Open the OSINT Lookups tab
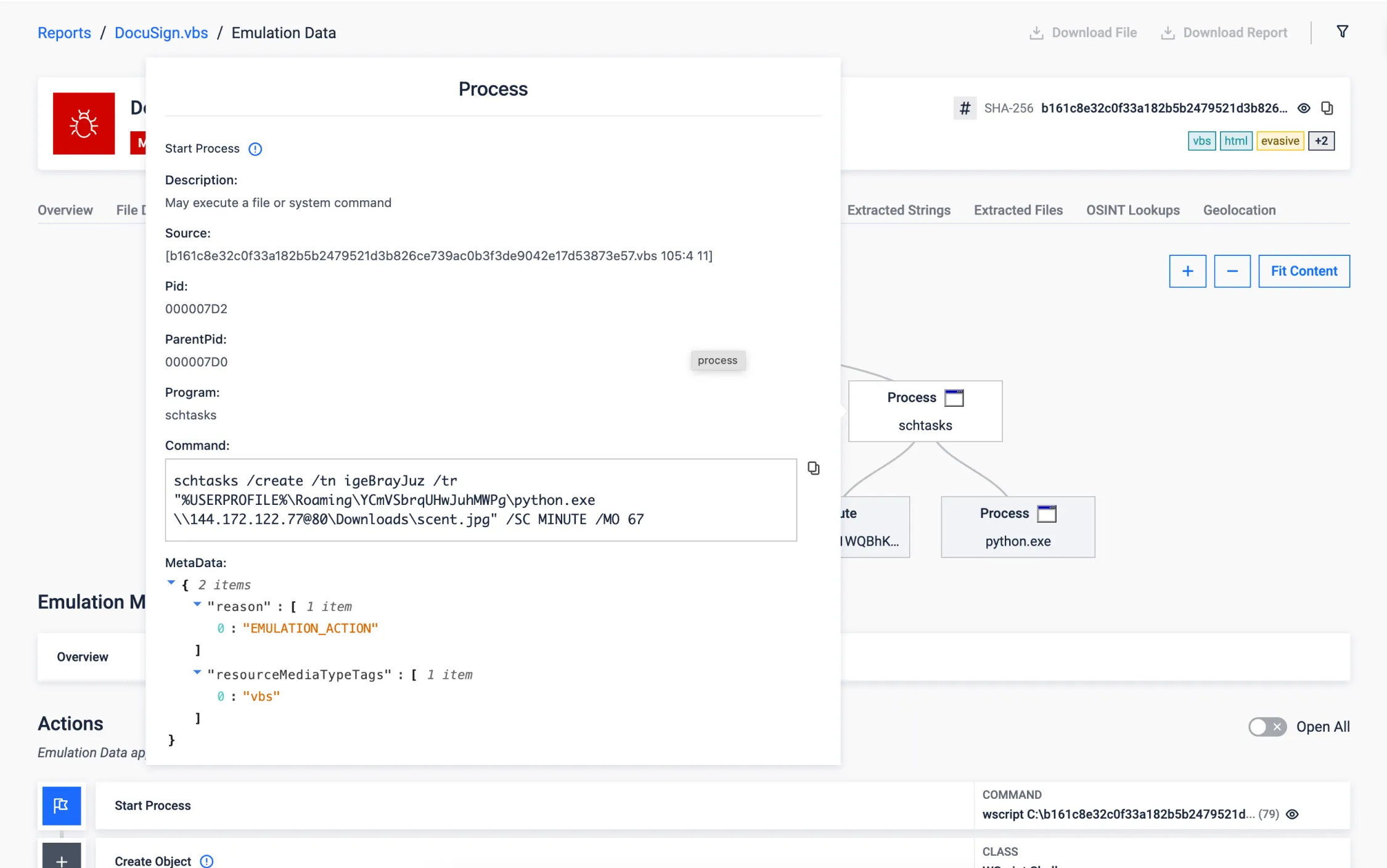This screenshot has height=868, width=1387. [1132, 210]
